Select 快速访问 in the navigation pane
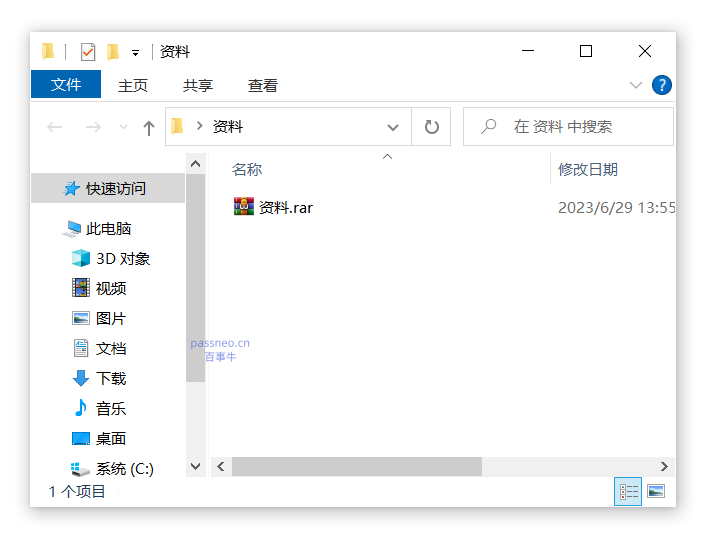706x546 pixels. point(108,189)
